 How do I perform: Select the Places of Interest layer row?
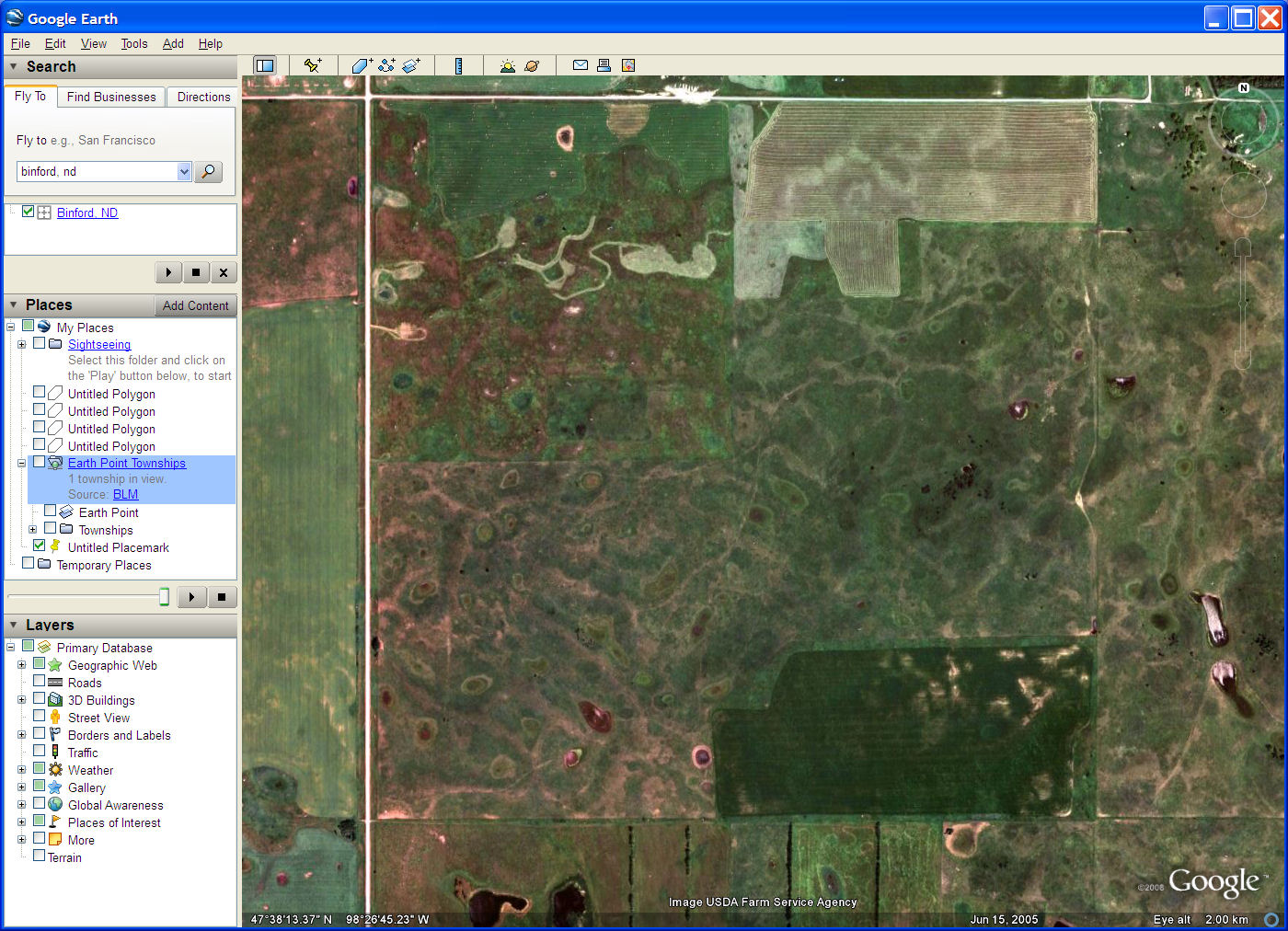tap(114, 822)
